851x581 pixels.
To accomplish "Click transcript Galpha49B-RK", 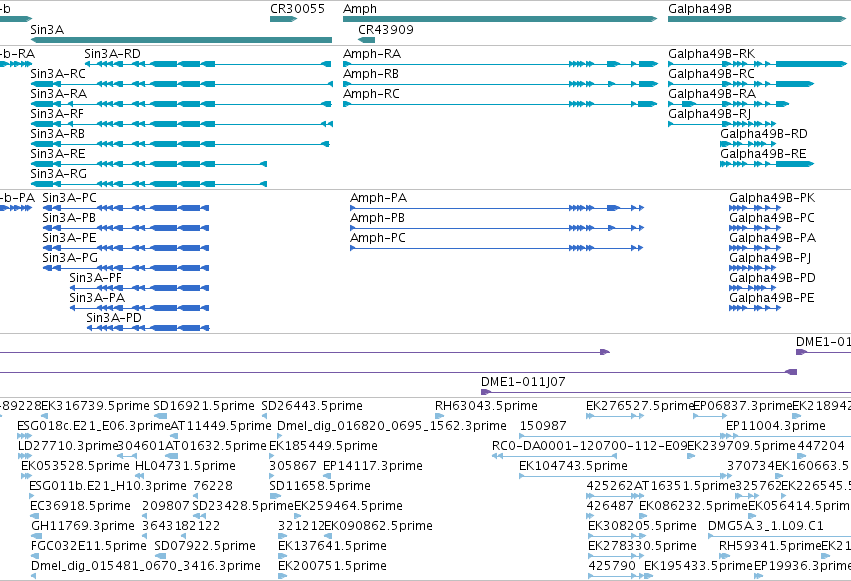I will 757,64.
